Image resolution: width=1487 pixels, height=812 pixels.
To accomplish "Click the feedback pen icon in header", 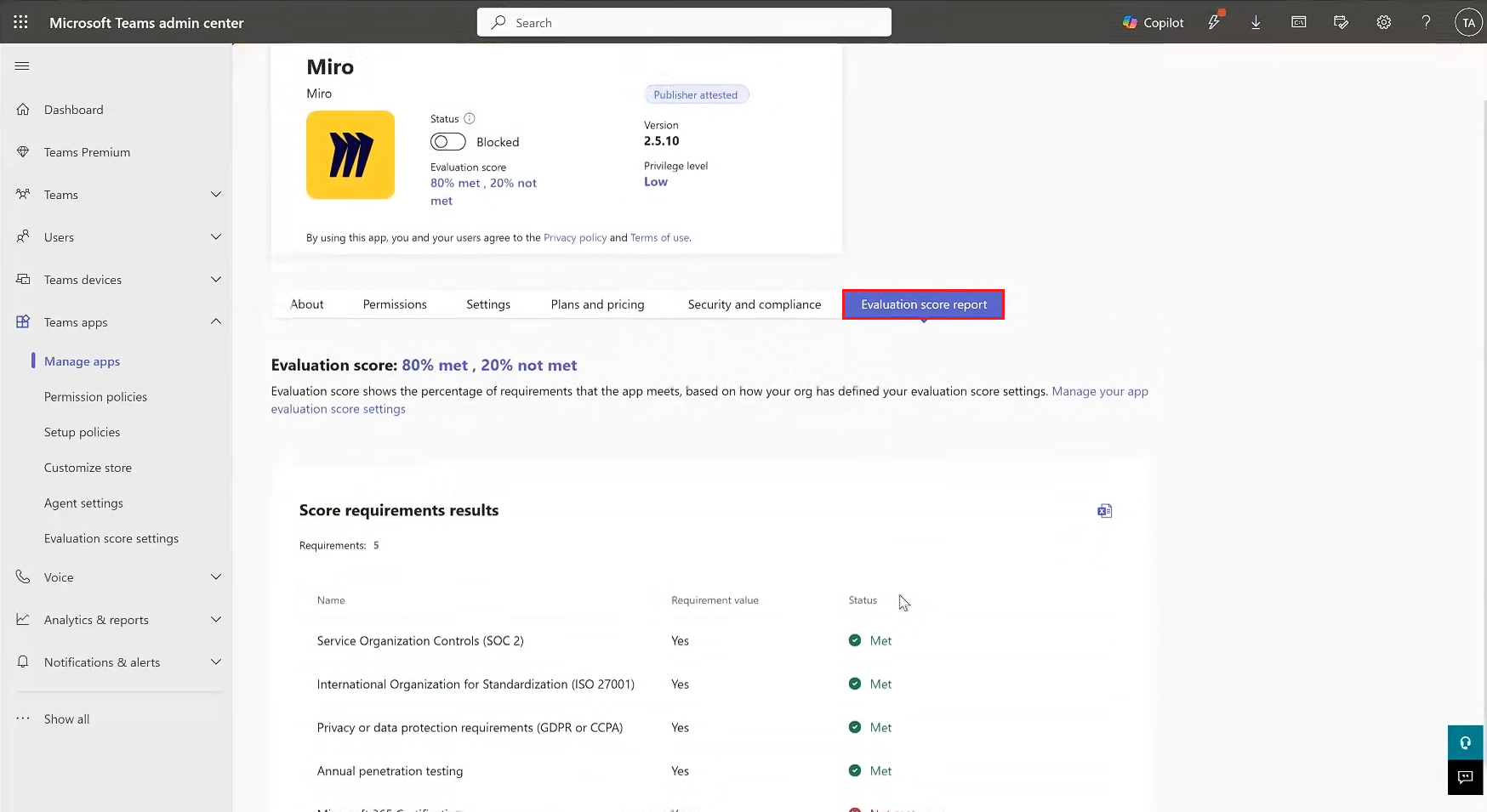I will coord(1342,22).
